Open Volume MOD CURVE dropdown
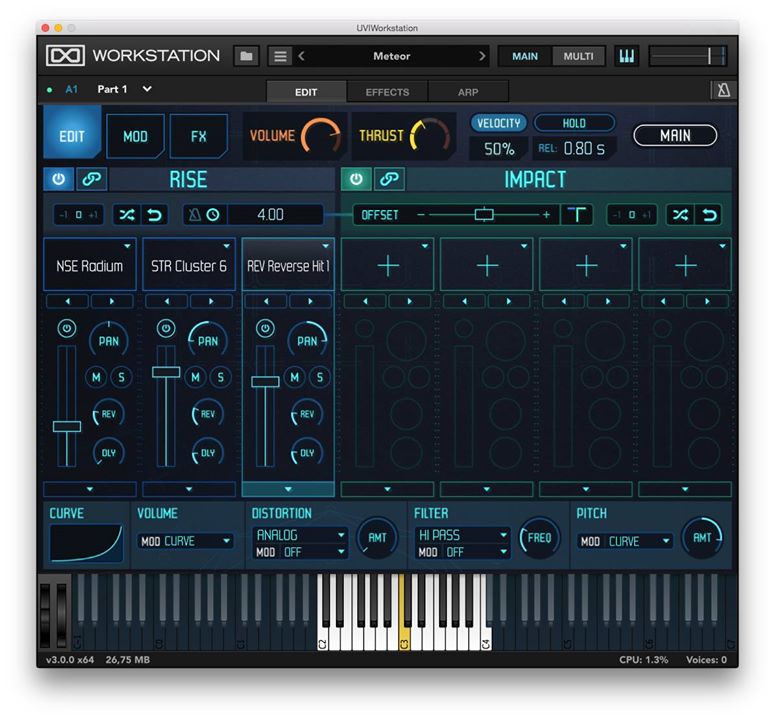The width and height of the screenshot is (775, 720). pyautogui.click(x=185, y=541)
